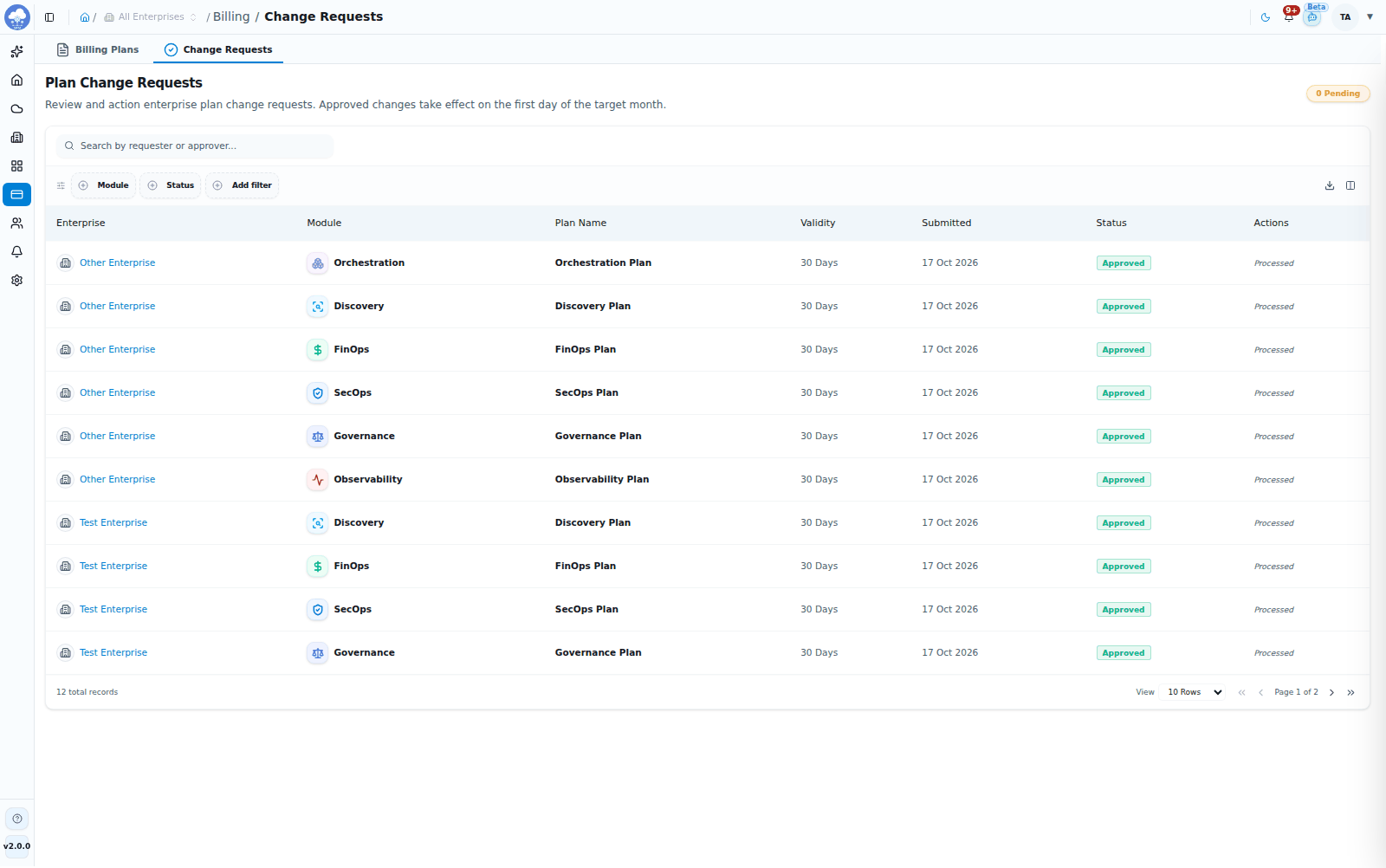Image resolution: width=1386 pixels, height=868 pixels.
Task: Click Observability Plan name cell
Action: click(602, 480)
